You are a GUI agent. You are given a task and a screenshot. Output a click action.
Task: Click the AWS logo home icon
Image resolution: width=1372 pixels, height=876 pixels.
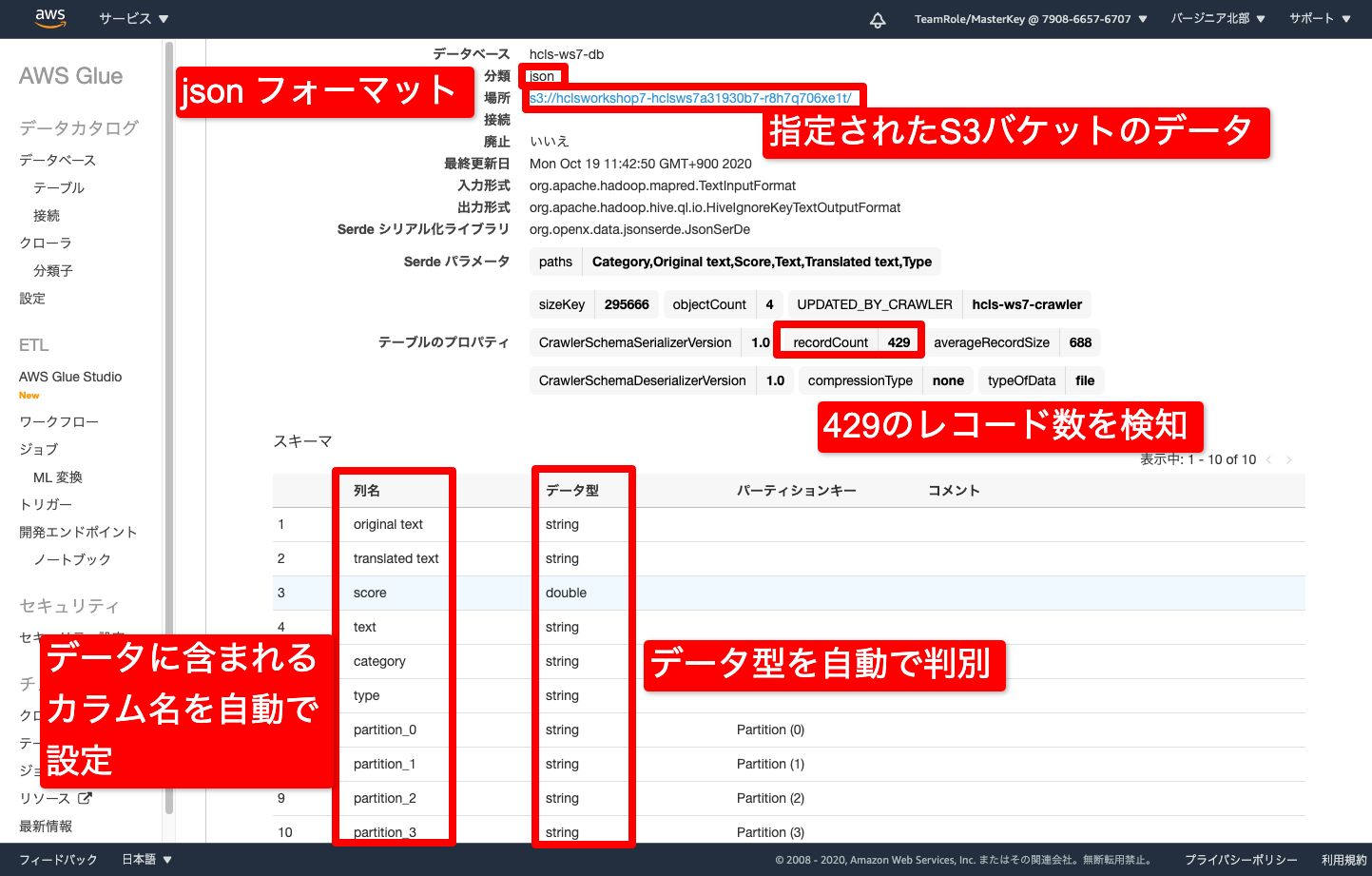pos(49,18)
